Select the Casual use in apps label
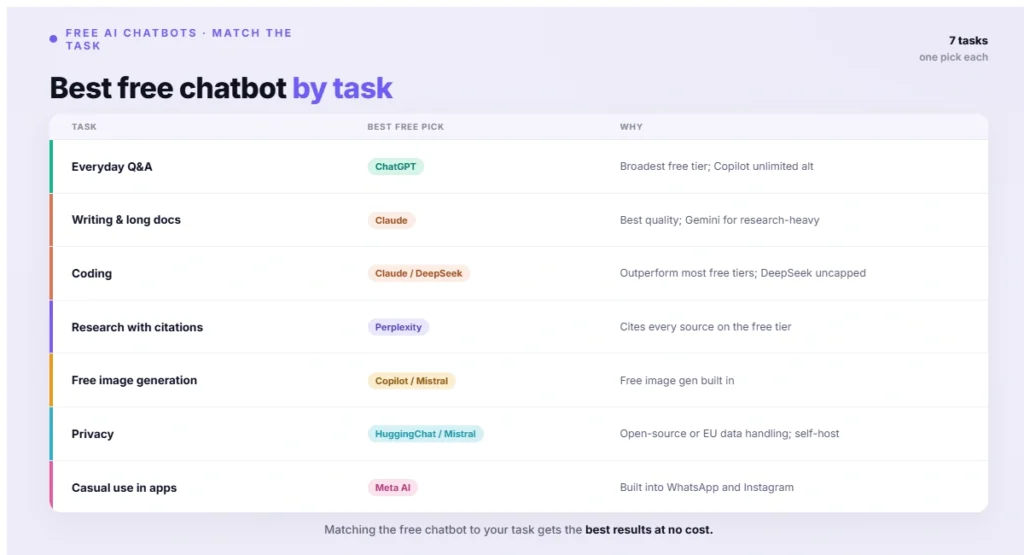Screen dimensions: 1024x555 [x=124, y=488]
